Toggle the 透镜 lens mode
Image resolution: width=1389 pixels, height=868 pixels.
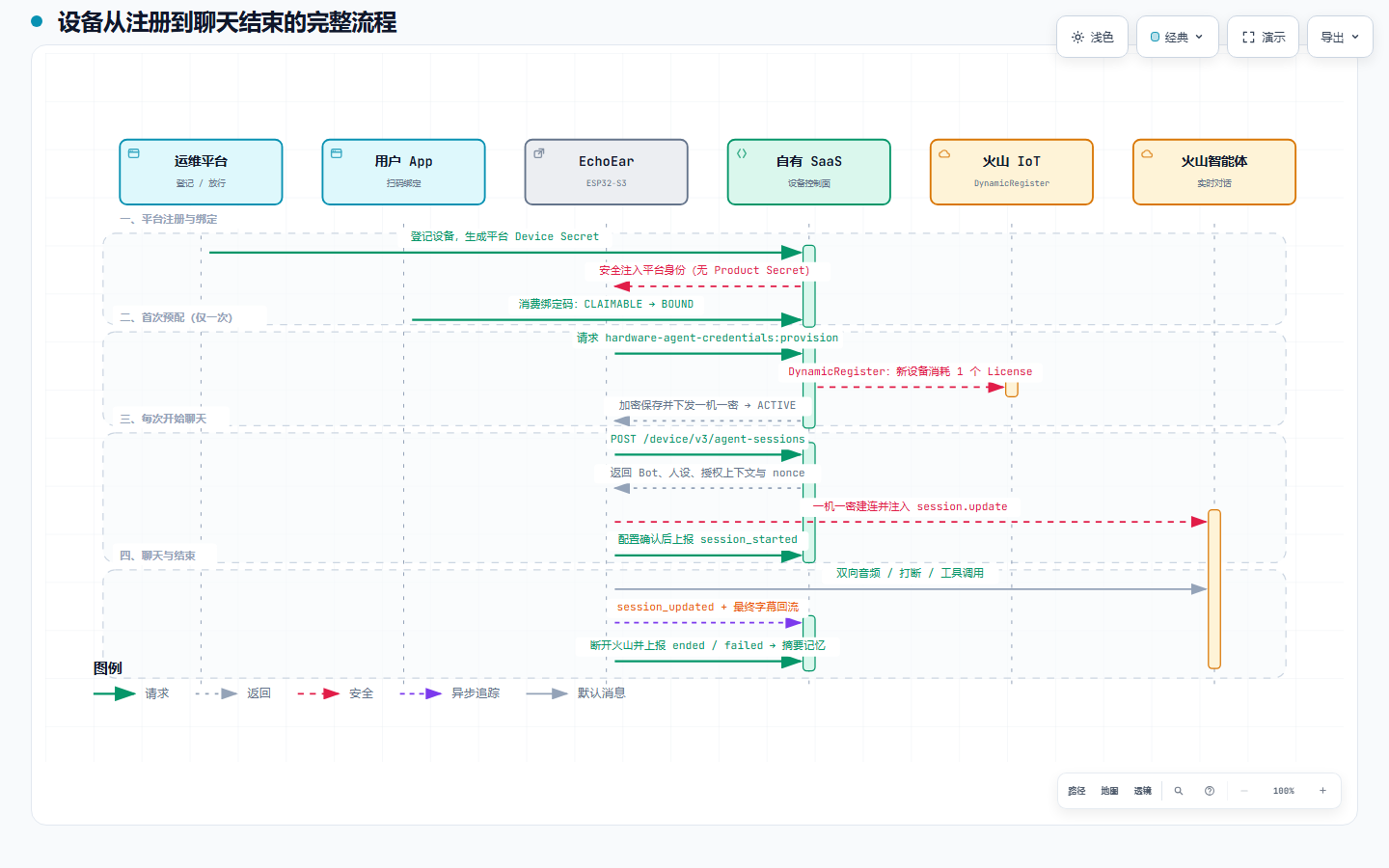(x=1142, y=791)
